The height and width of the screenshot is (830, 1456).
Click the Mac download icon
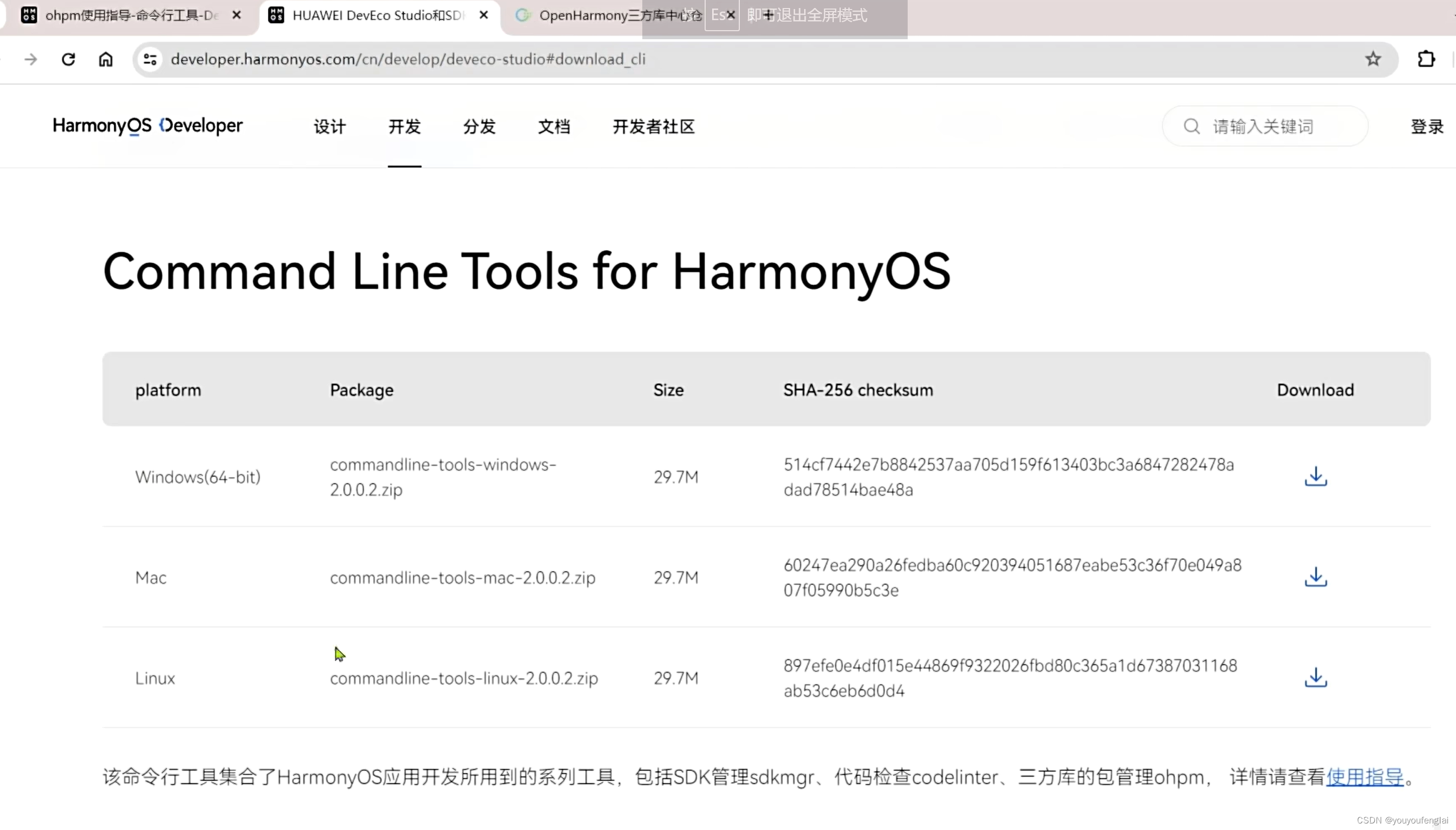(x=1315, y=577)
